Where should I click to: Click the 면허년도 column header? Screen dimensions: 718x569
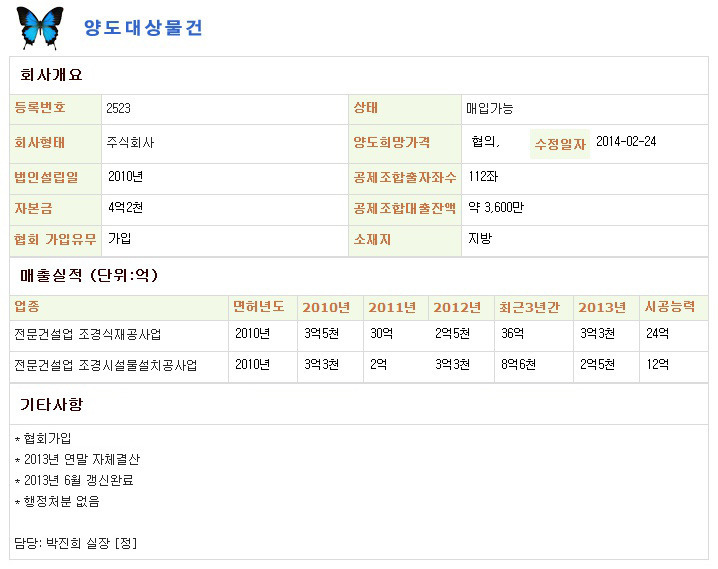(259, 307)
